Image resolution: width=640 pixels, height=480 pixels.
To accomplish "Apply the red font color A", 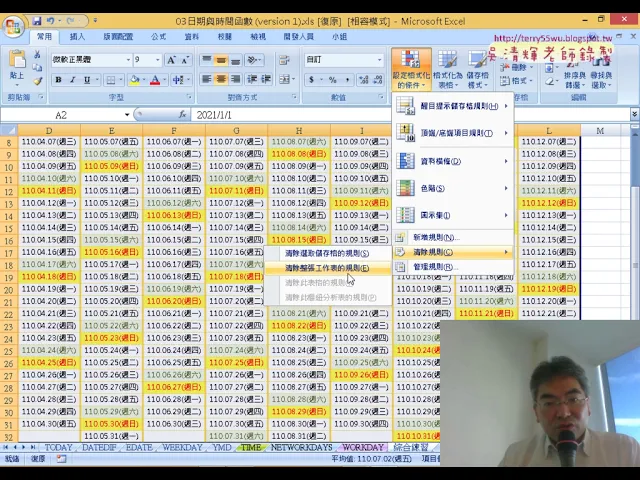I will (x=155, y=80).
